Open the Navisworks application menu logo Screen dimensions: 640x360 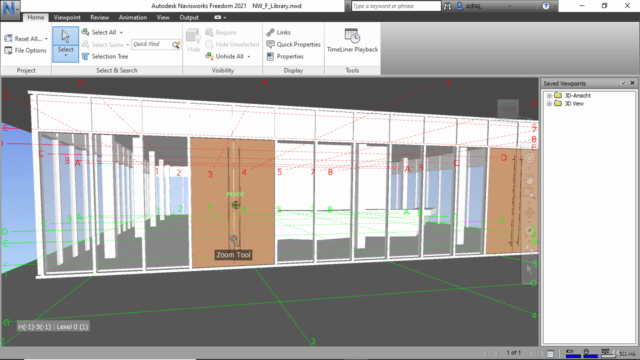pos(10,9)
